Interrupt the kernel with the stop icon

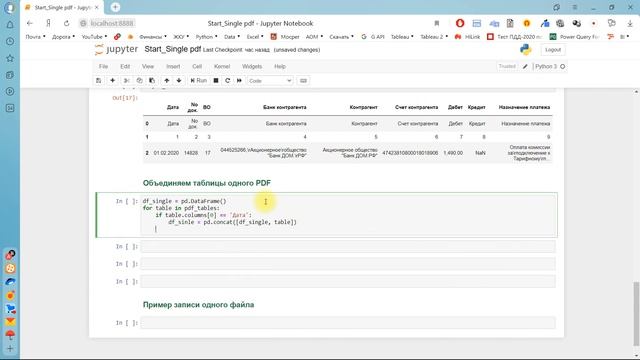216,80
